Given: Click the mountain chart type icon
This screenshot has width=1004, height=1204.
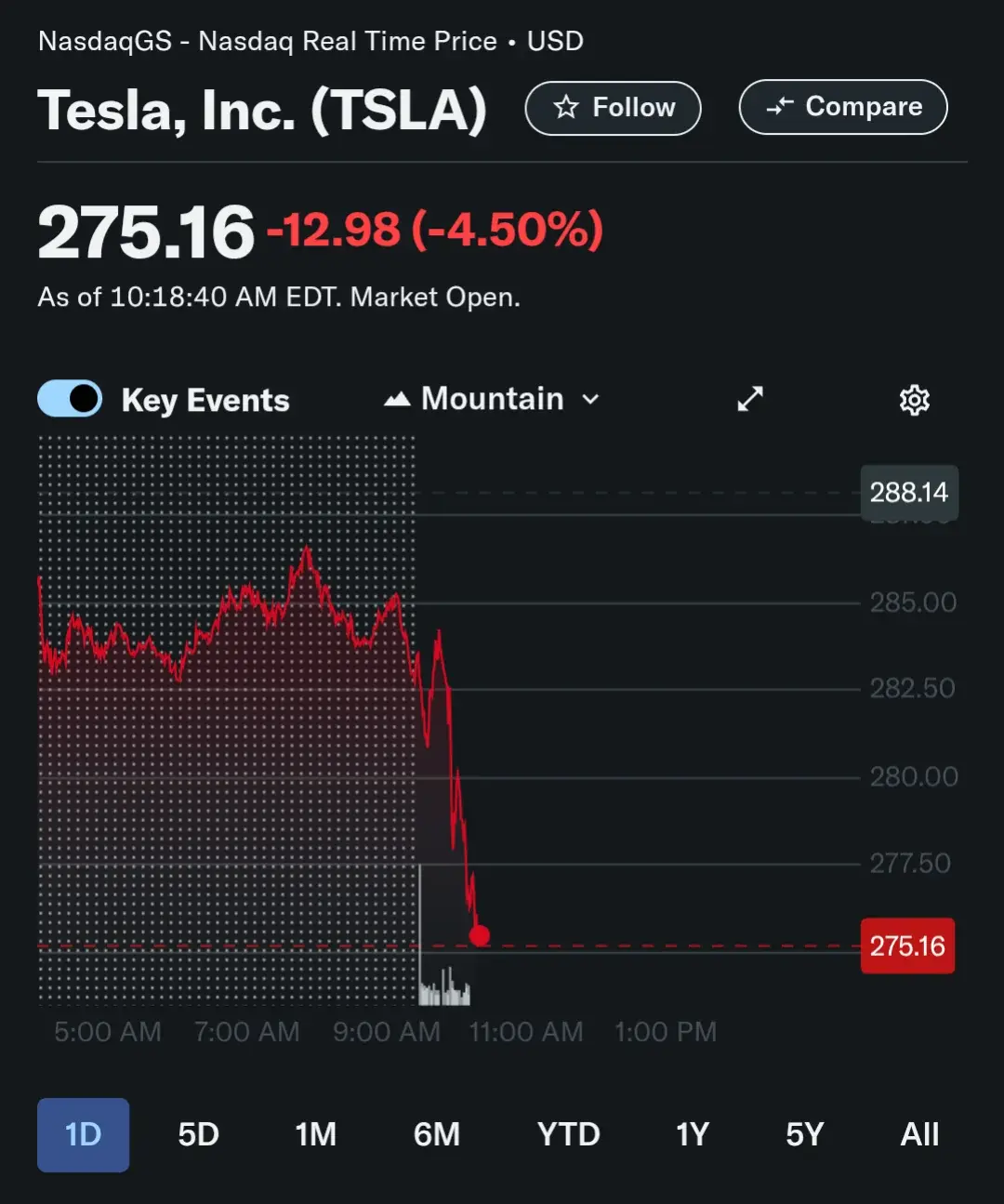Looking at the screenshot, I should pos(397,400).
